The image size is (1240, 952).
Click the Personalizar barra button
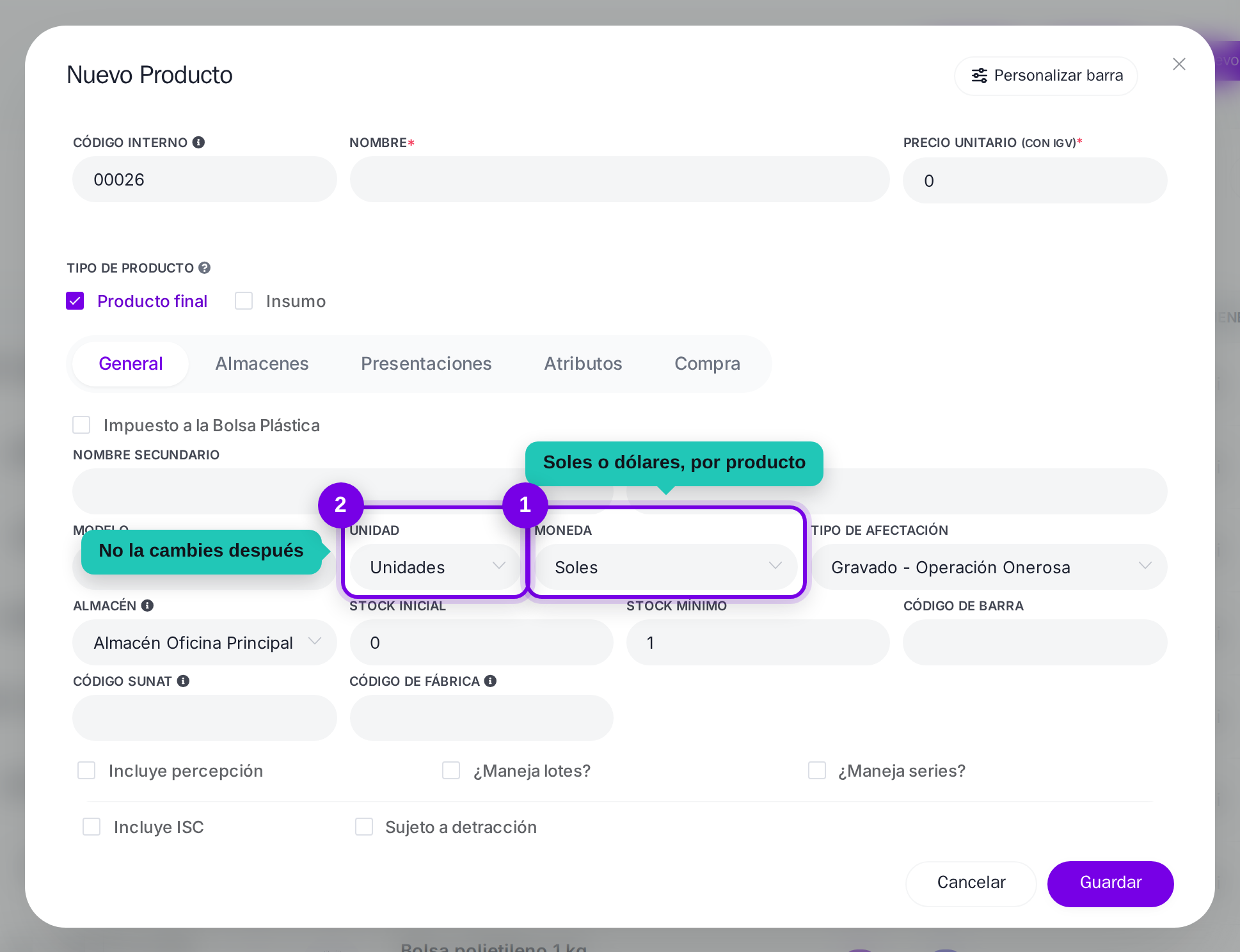1046,75
